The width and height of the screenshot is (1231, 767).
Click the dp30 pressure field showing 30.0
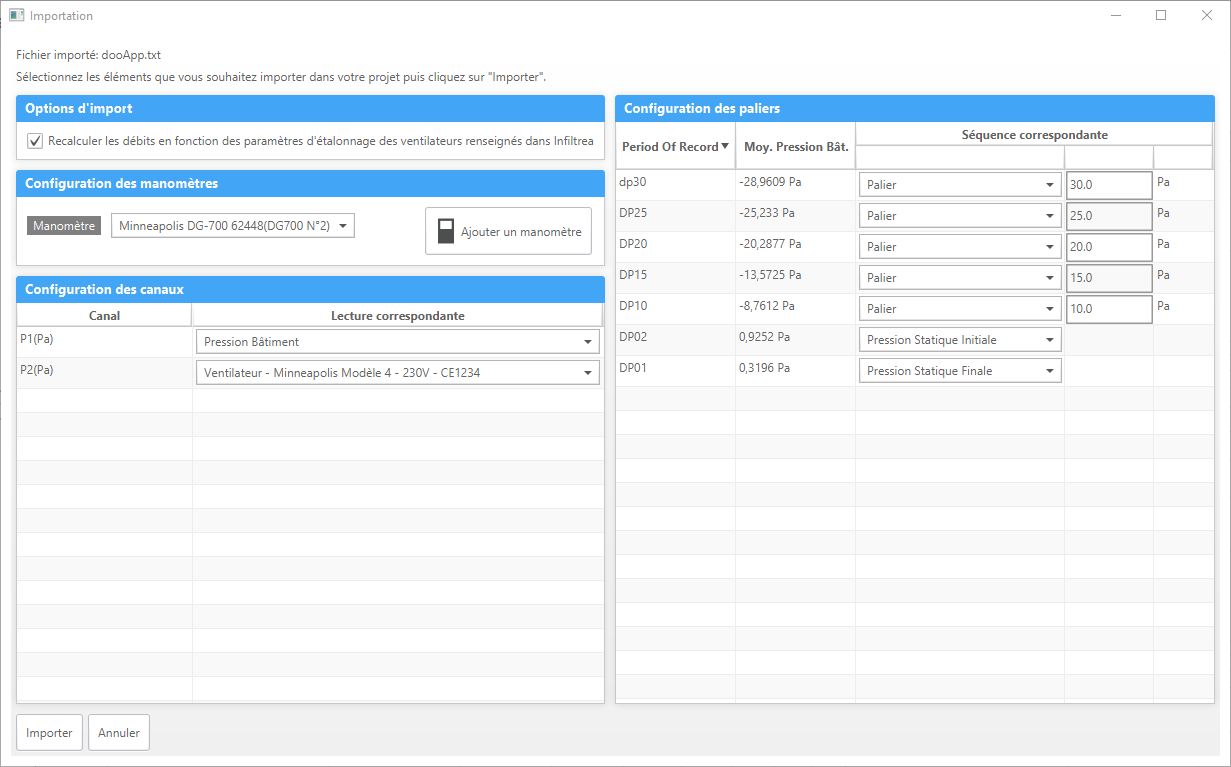(1109, 185)
